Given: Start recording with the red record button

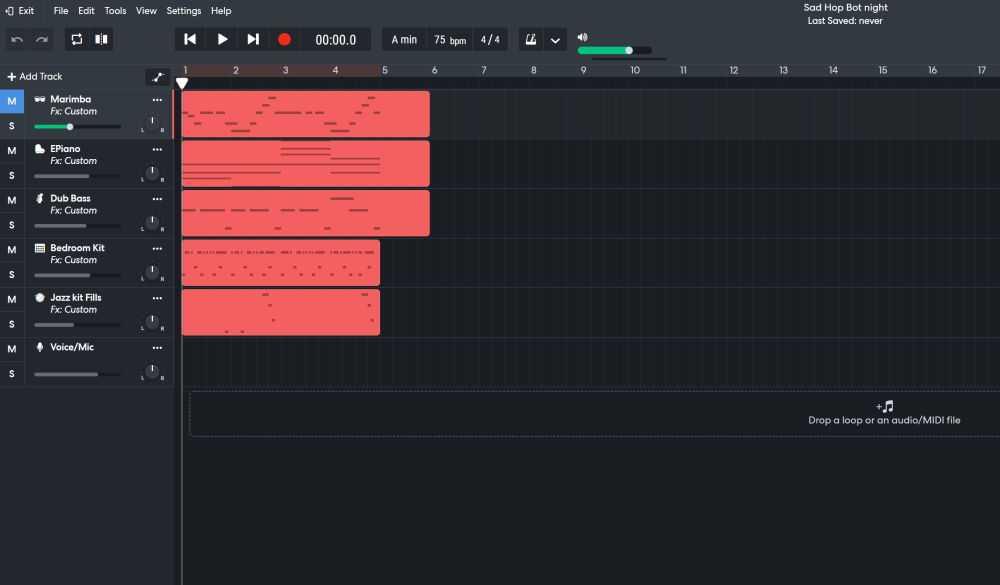Looking at the screenshot, I should tap(284, 40).
